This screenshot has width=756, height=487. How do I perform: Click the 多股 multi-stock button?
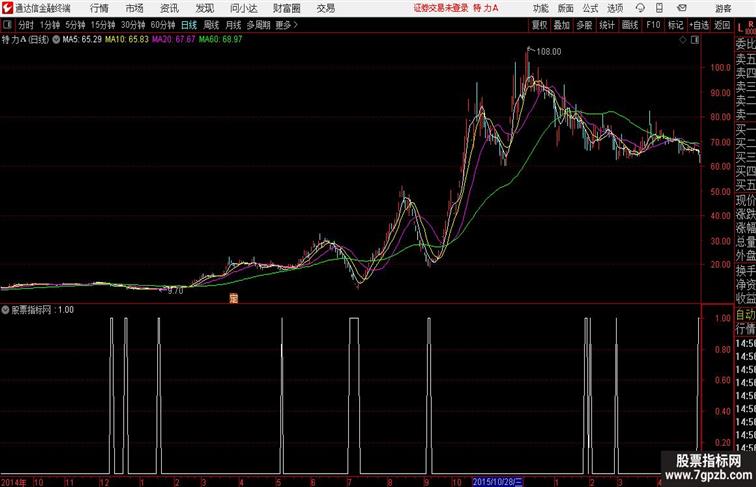click(584, 25)
